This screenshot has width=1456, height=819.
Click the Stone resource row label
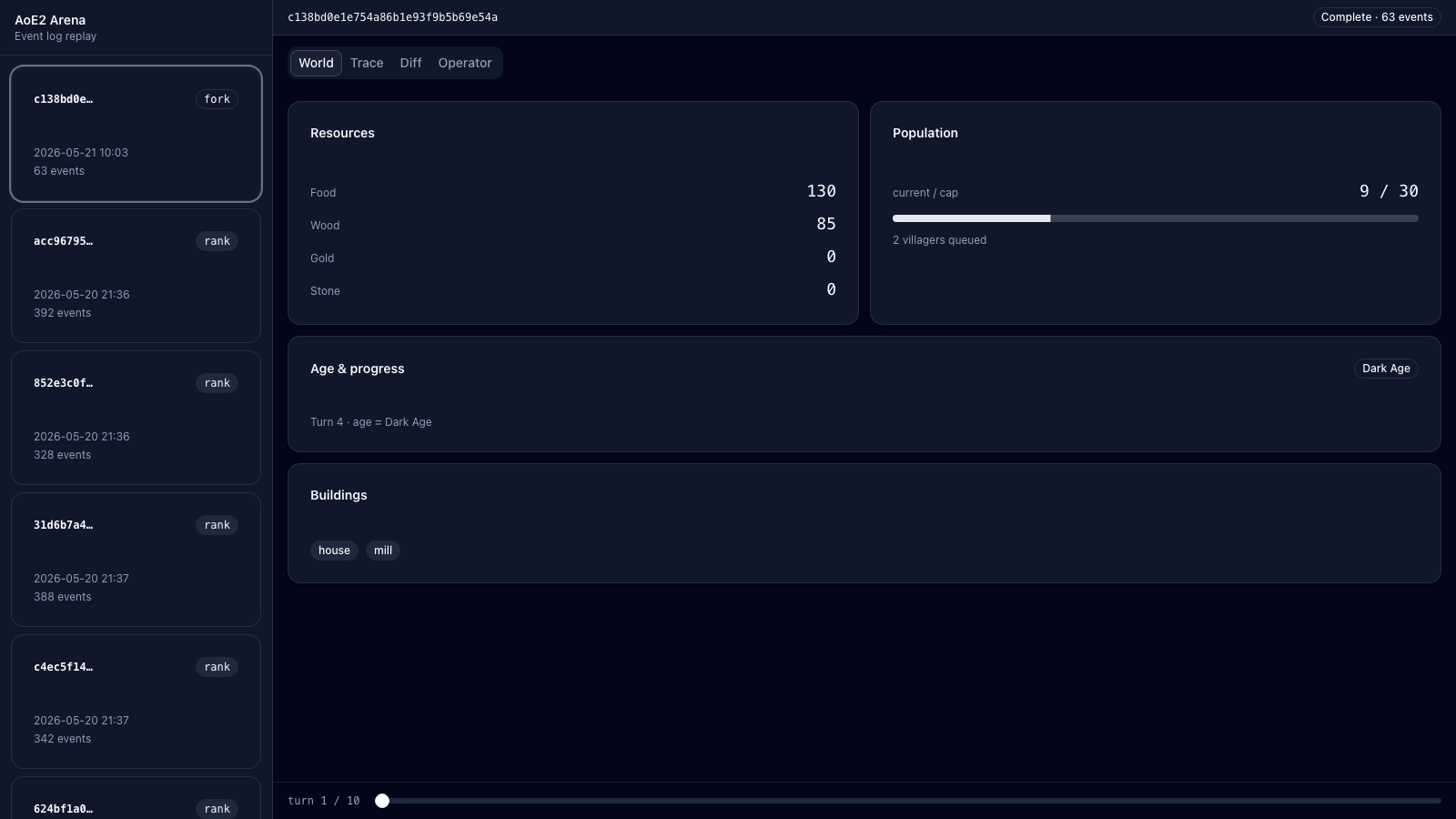point(325,291)
